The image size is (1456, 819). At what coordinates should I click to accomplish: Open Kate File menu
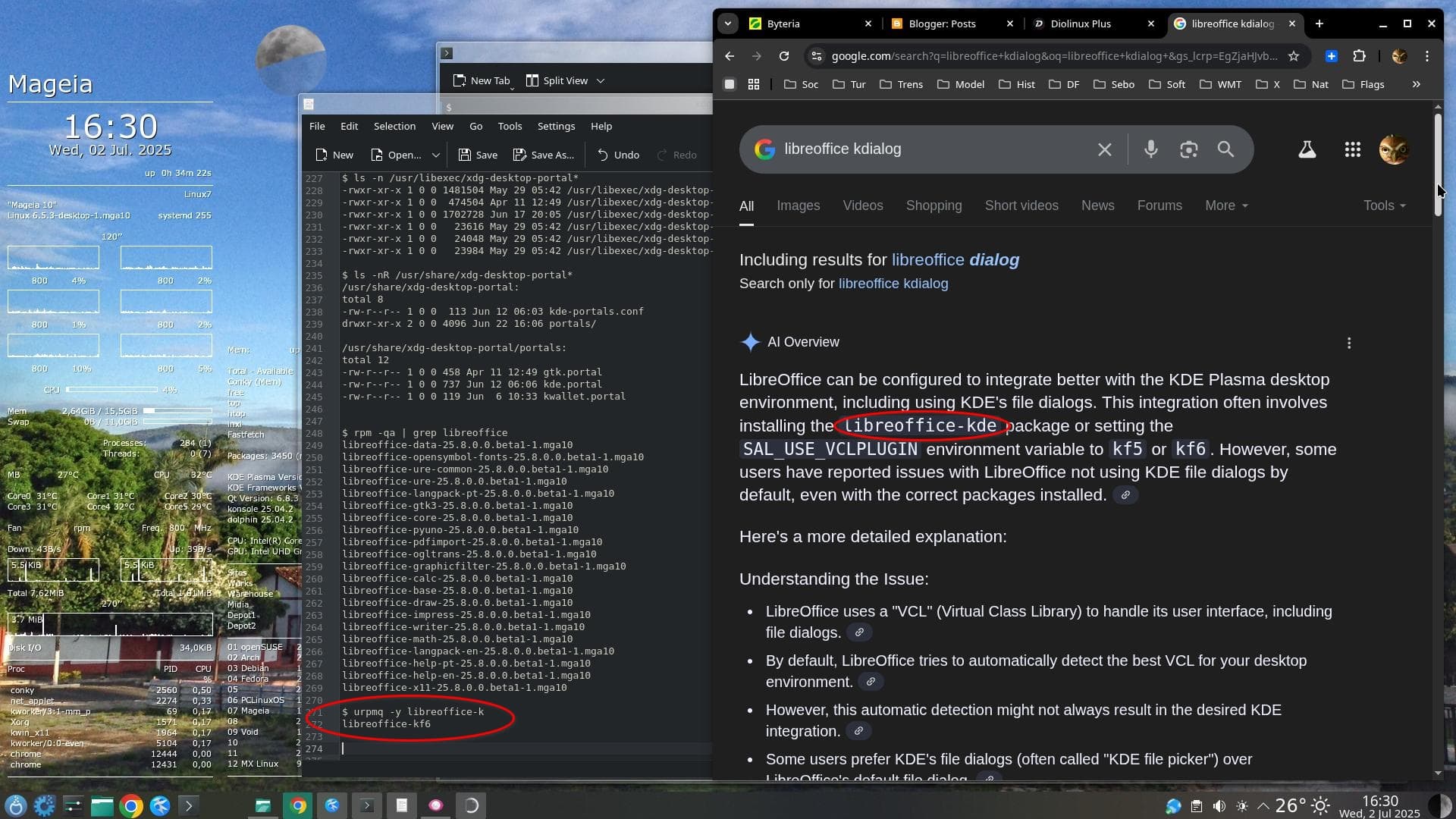(317, 126)
